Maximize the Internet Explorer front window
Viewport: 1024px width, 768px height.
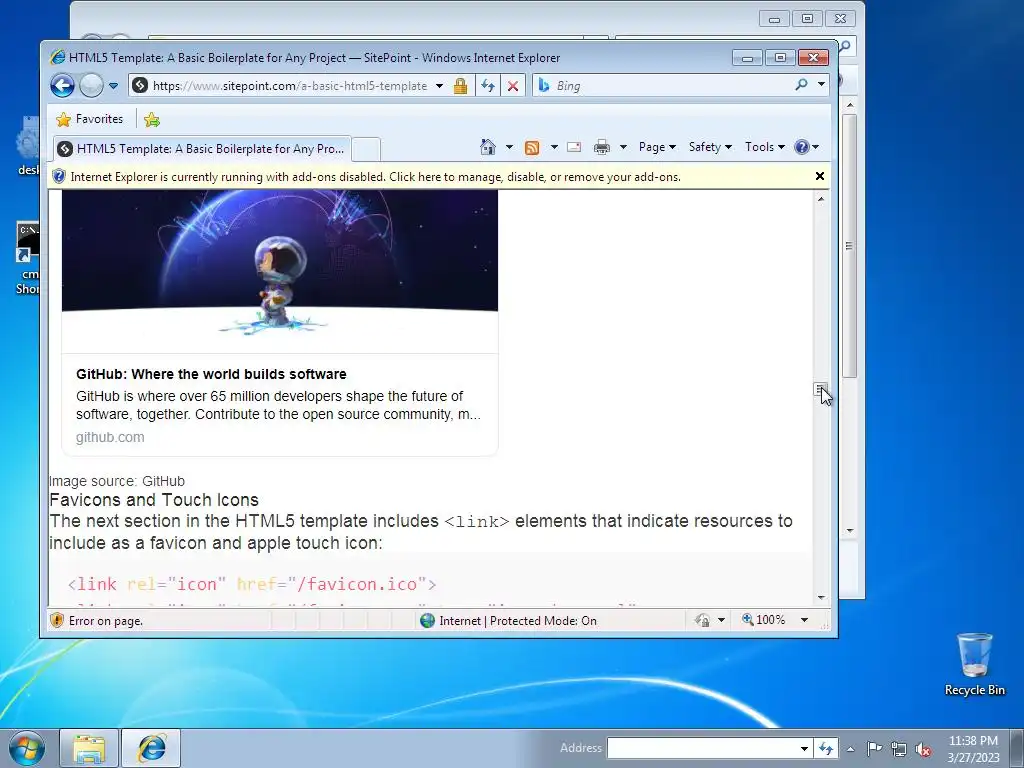(780, 58)
